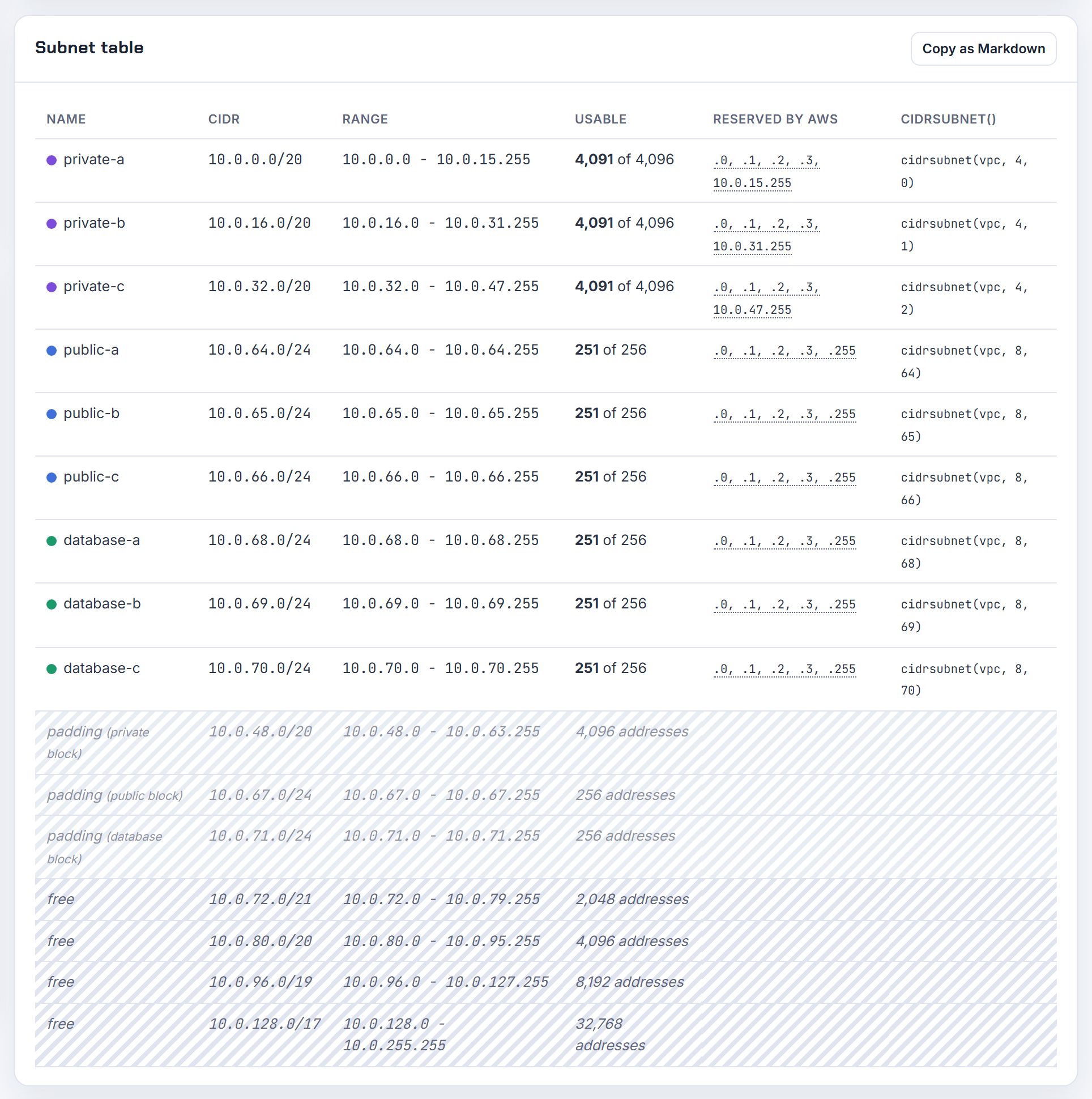Screen dimensions: 1092x1099
Task: Click the range 10.0.70.0 - 10.0.70.255
Action: (x=440, y=668)
